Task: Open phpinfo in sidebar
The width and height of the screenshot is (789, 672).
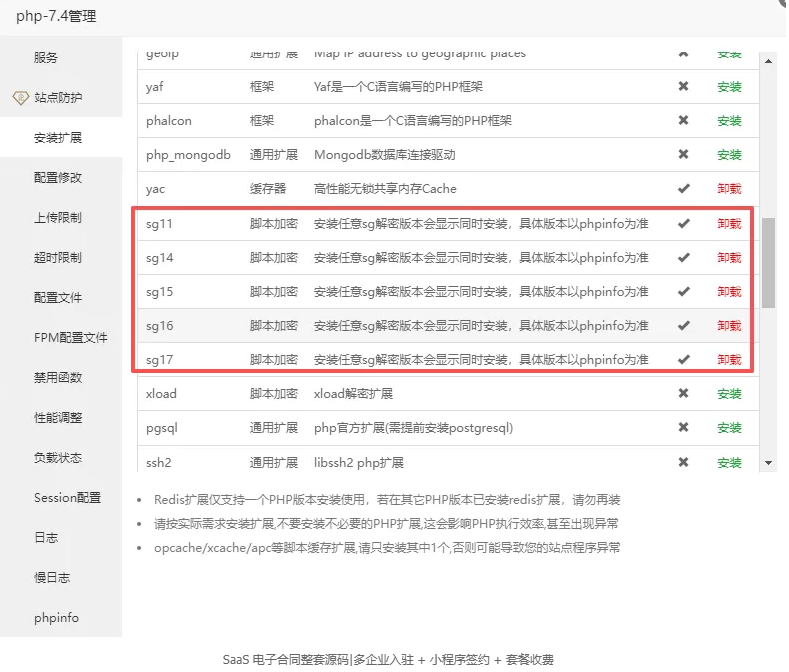Action: [x=56, y=618]
